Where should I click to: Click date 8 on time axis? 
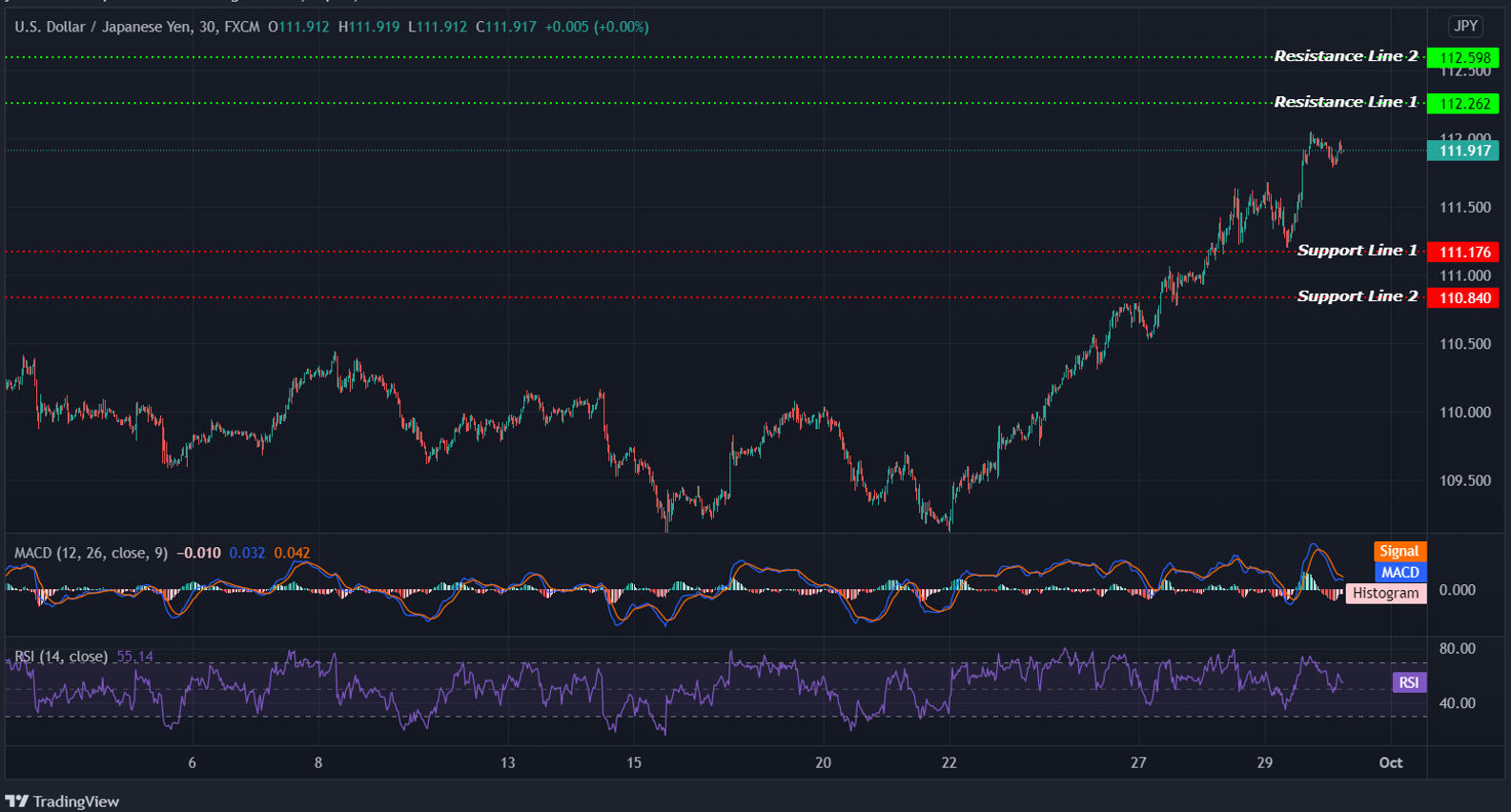[318, 762]
